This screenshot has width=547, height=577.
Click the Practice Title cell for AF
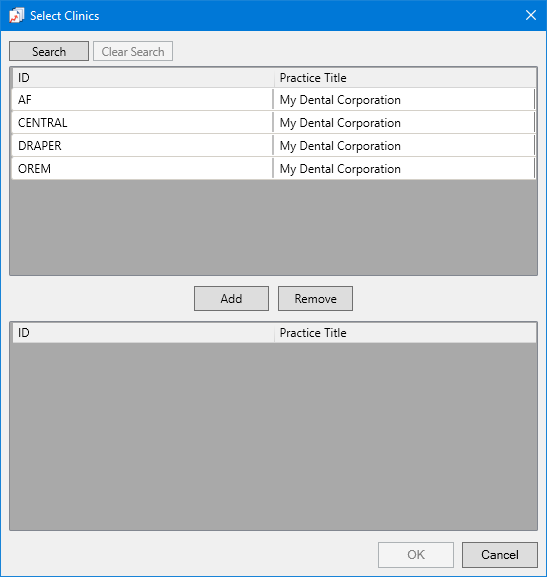click(x=404, y=99)
